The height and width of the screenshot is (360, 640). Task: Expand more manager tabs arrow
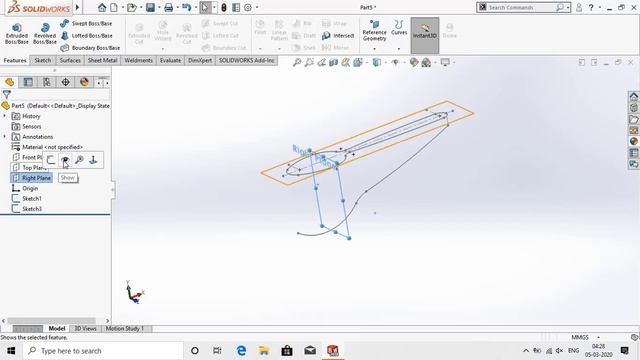pyautogui.click(x=107, y=83)
